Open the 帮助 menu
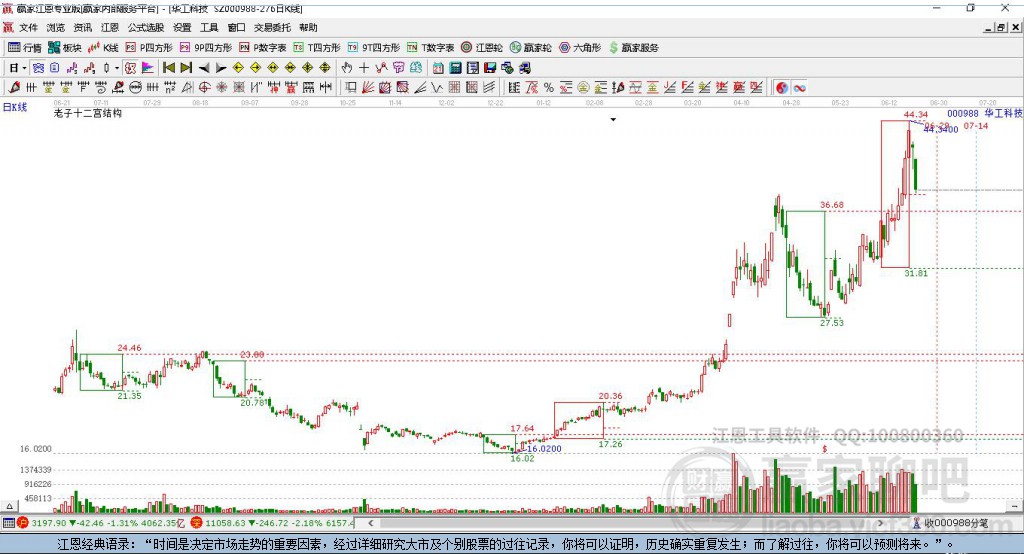Viewport: 1024px width, 554px height. (x=308, y=27)
